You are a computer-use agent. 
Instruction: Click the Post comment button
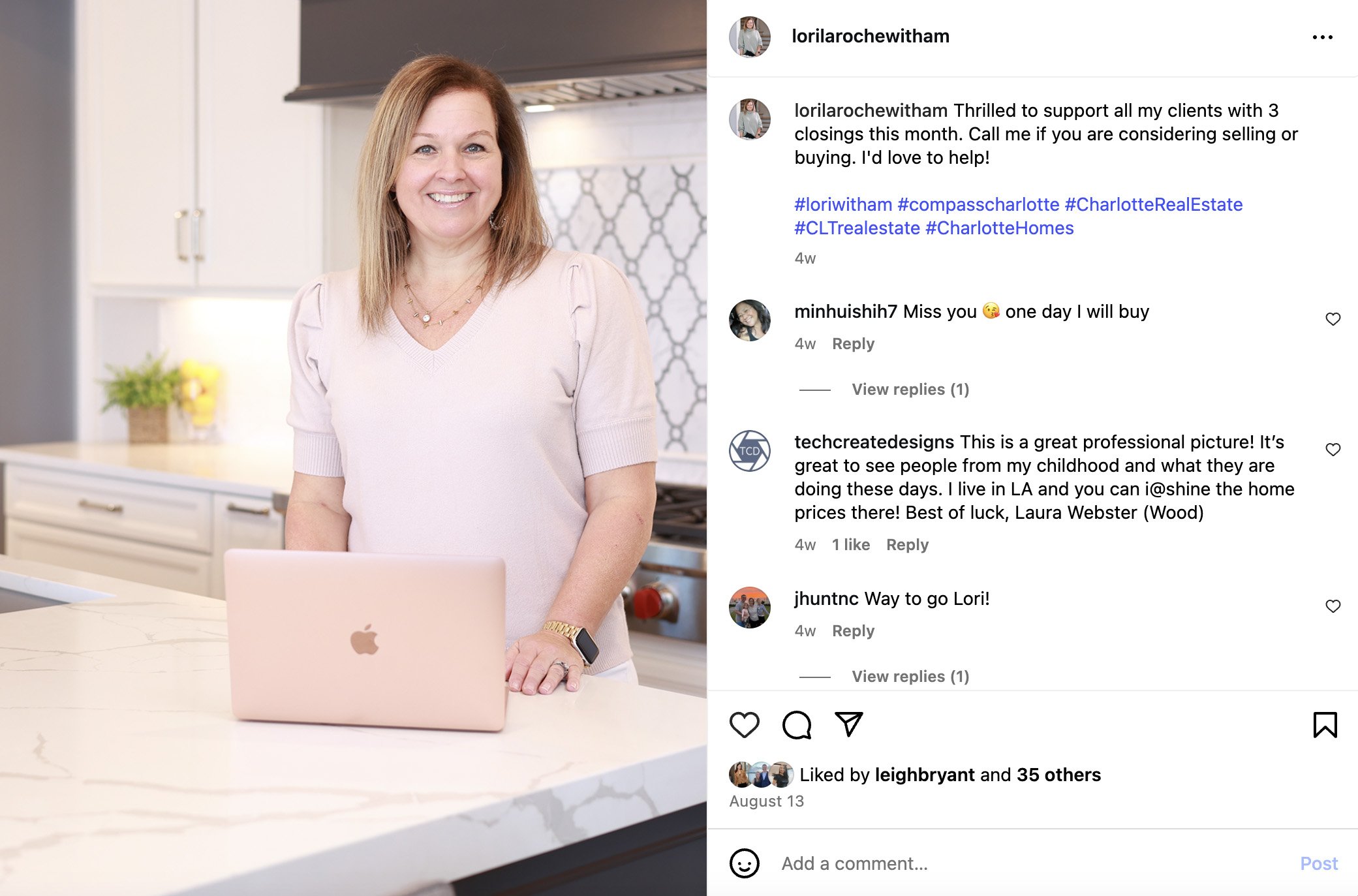[x=1319, y=863]
